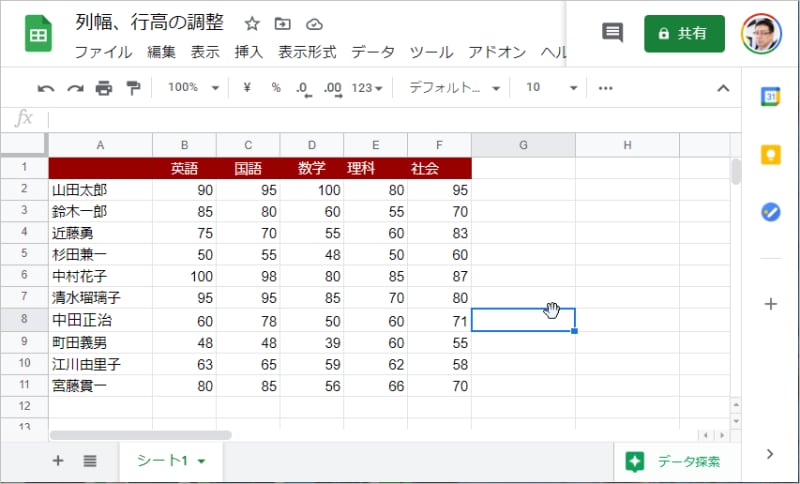Viewport: 800px width, 484px height.
Task: Star the document with the star icon
Action: tap(252, 23)
